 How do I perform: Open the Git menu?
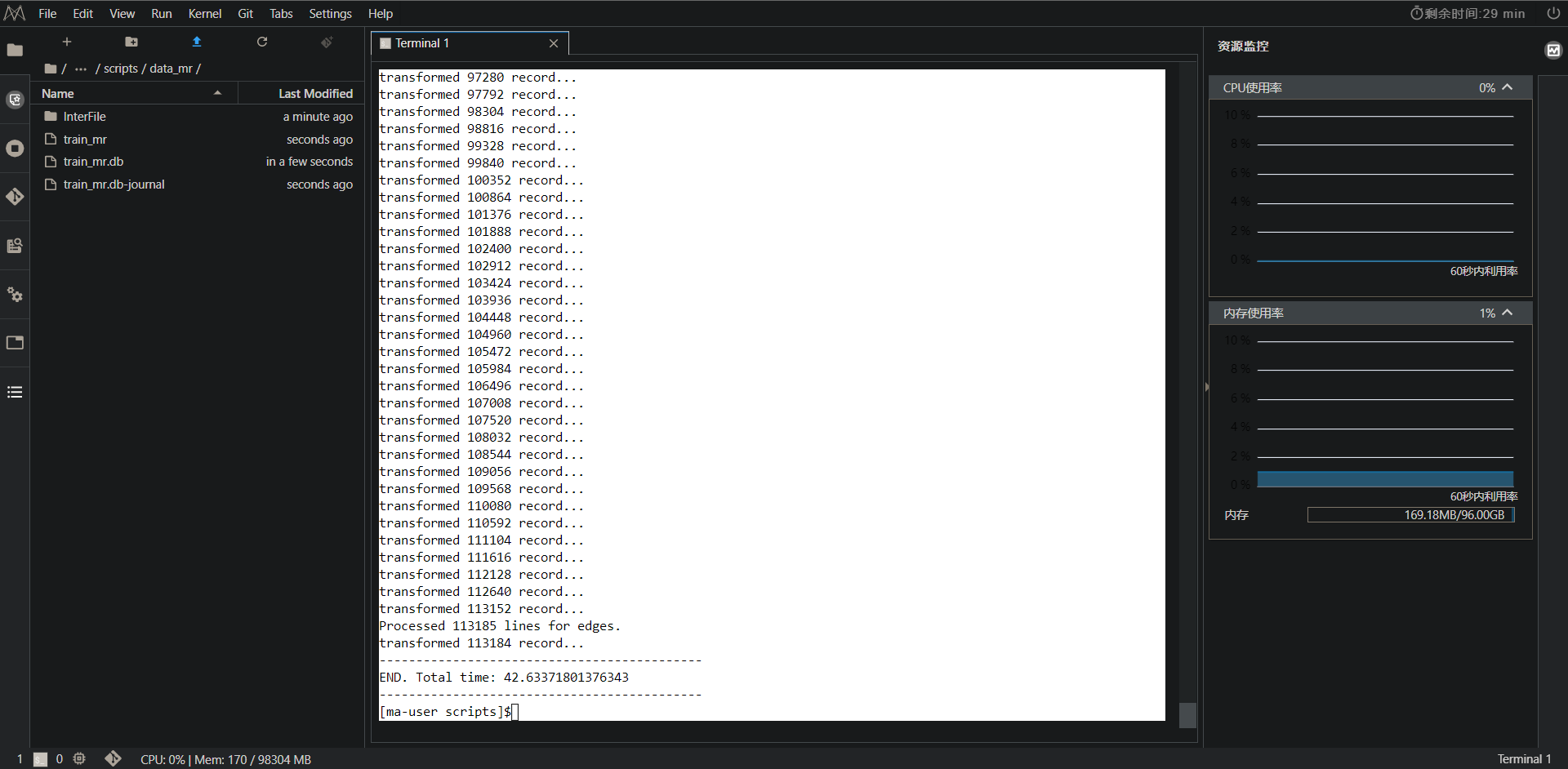tap(246, 13)
